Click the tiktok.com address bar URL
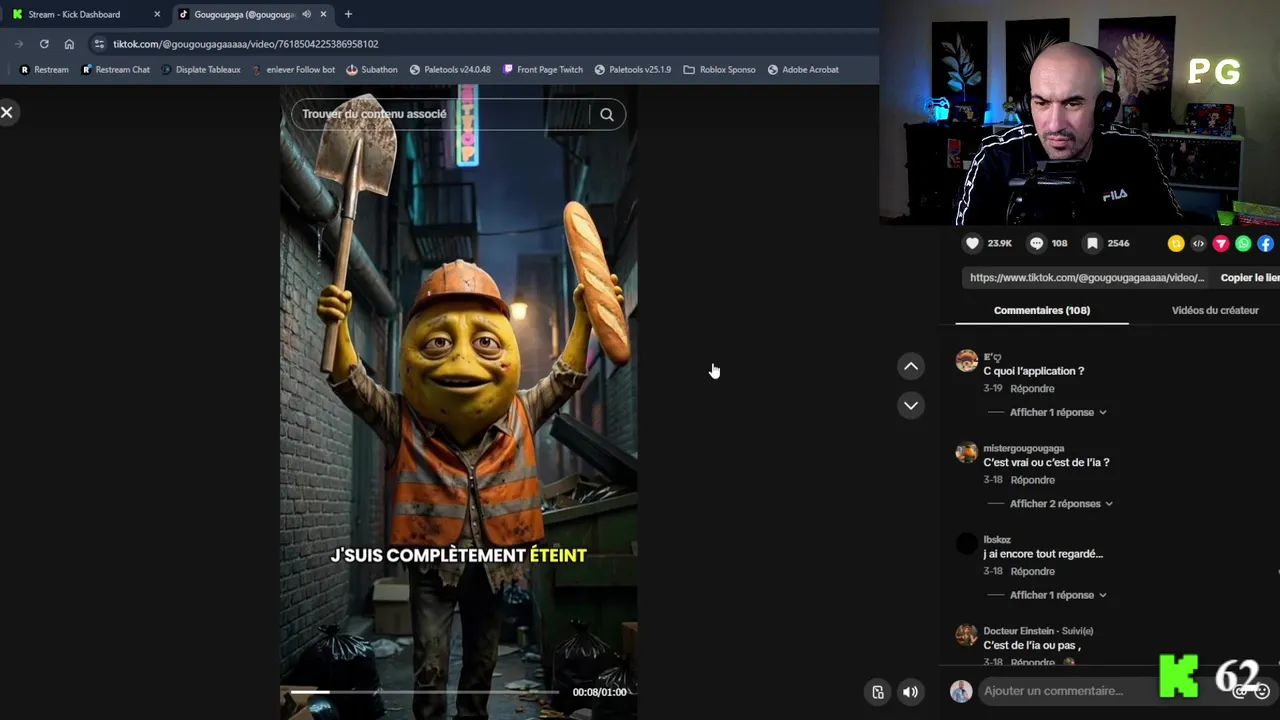 245,44
